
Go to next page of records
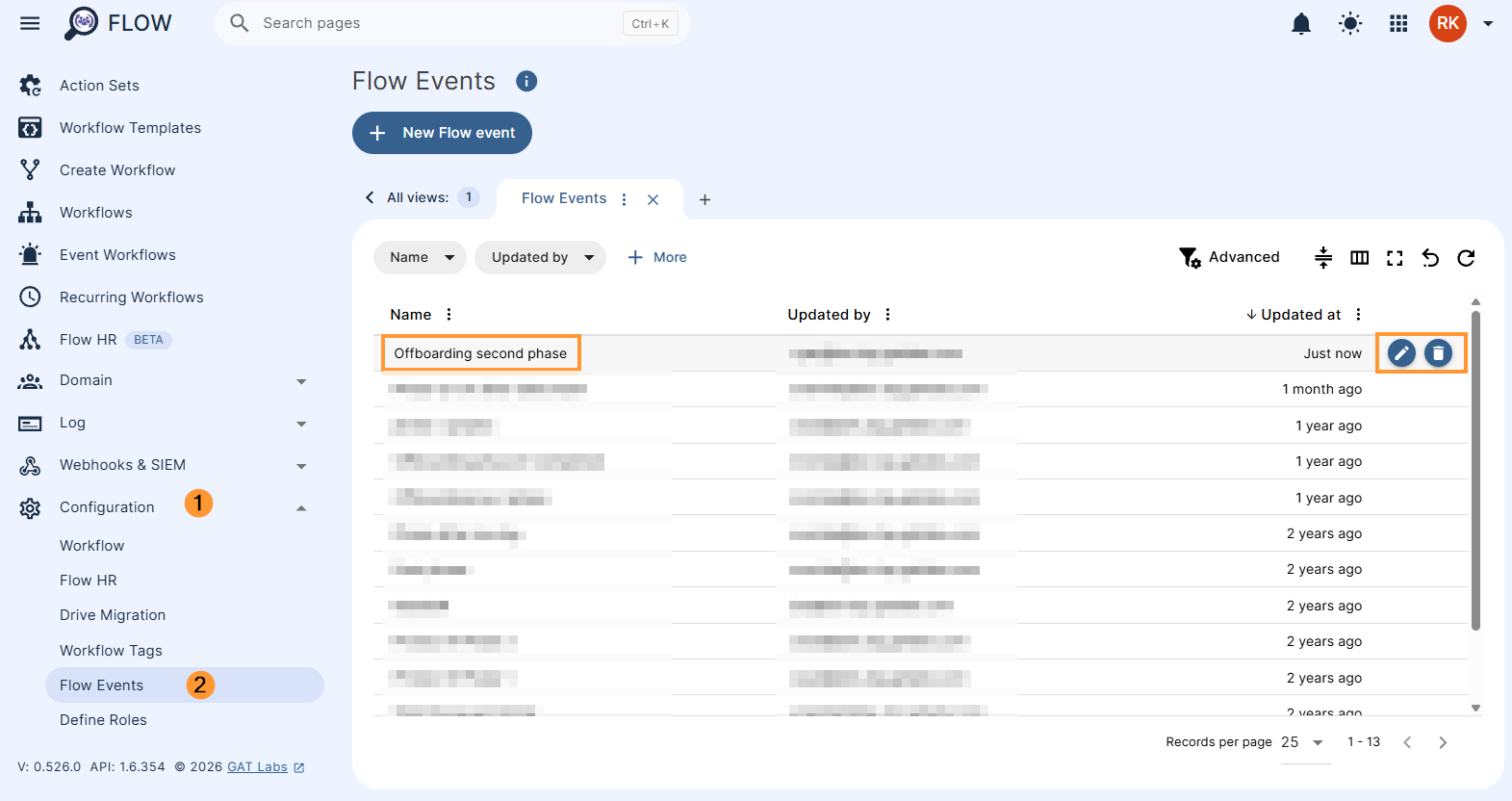pyautogui.click(x=1442, y=742)
